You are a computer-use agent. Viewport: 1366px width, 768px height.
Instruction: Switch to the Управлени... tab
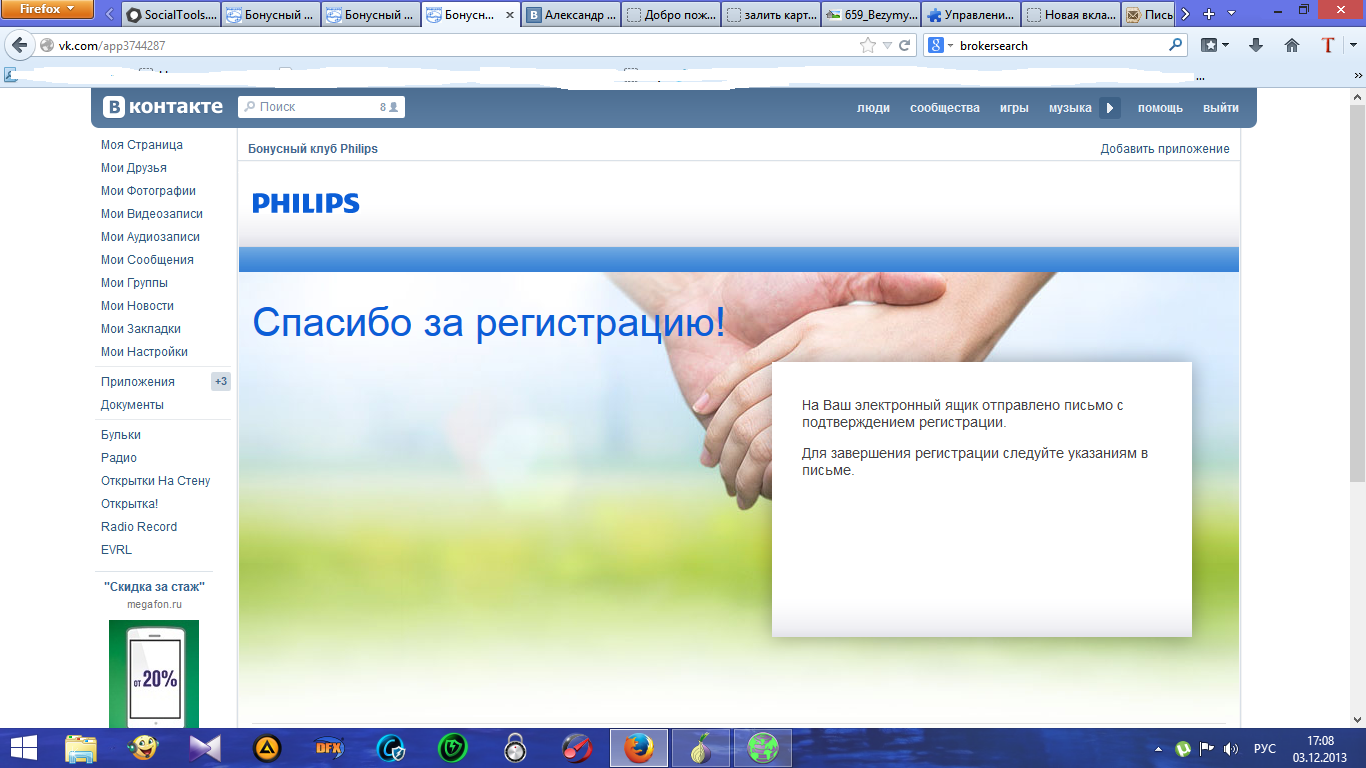click(x=970, y=15)
